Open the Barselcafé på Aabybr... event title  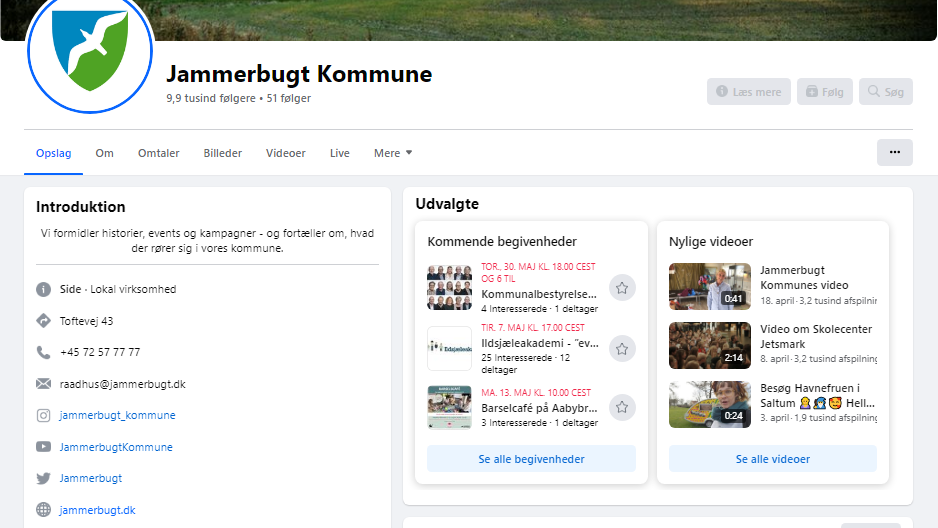click(539, 408)
